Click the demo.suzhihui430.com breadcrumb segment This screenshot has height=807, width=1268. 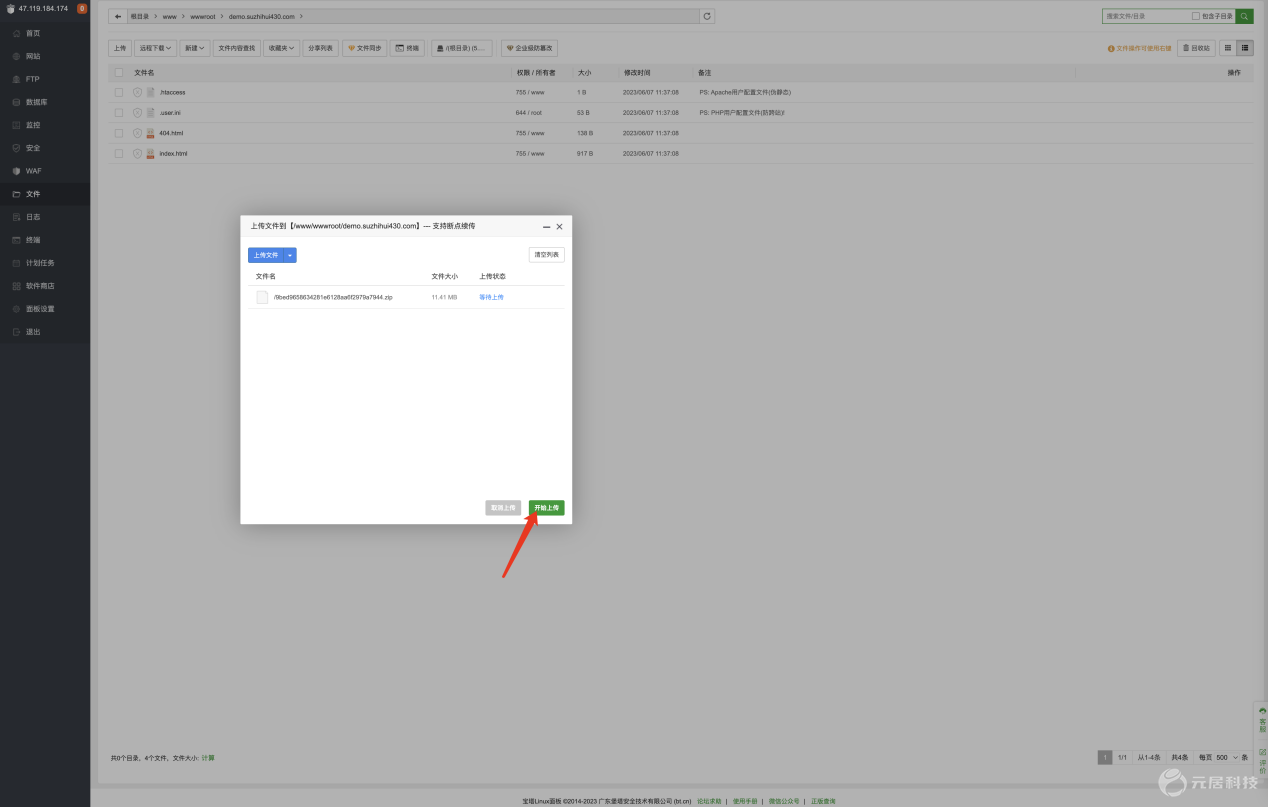pos(262,17)
